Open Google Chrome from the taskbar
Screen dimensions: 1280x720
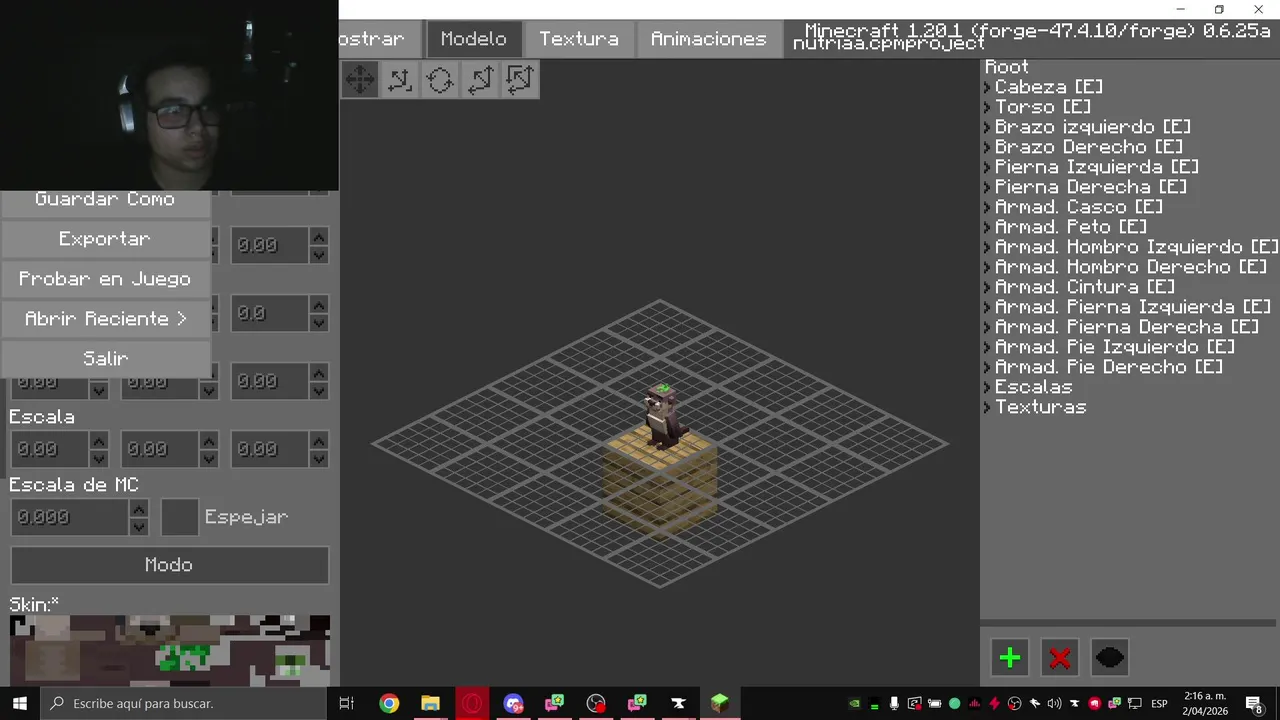(389, 703)
